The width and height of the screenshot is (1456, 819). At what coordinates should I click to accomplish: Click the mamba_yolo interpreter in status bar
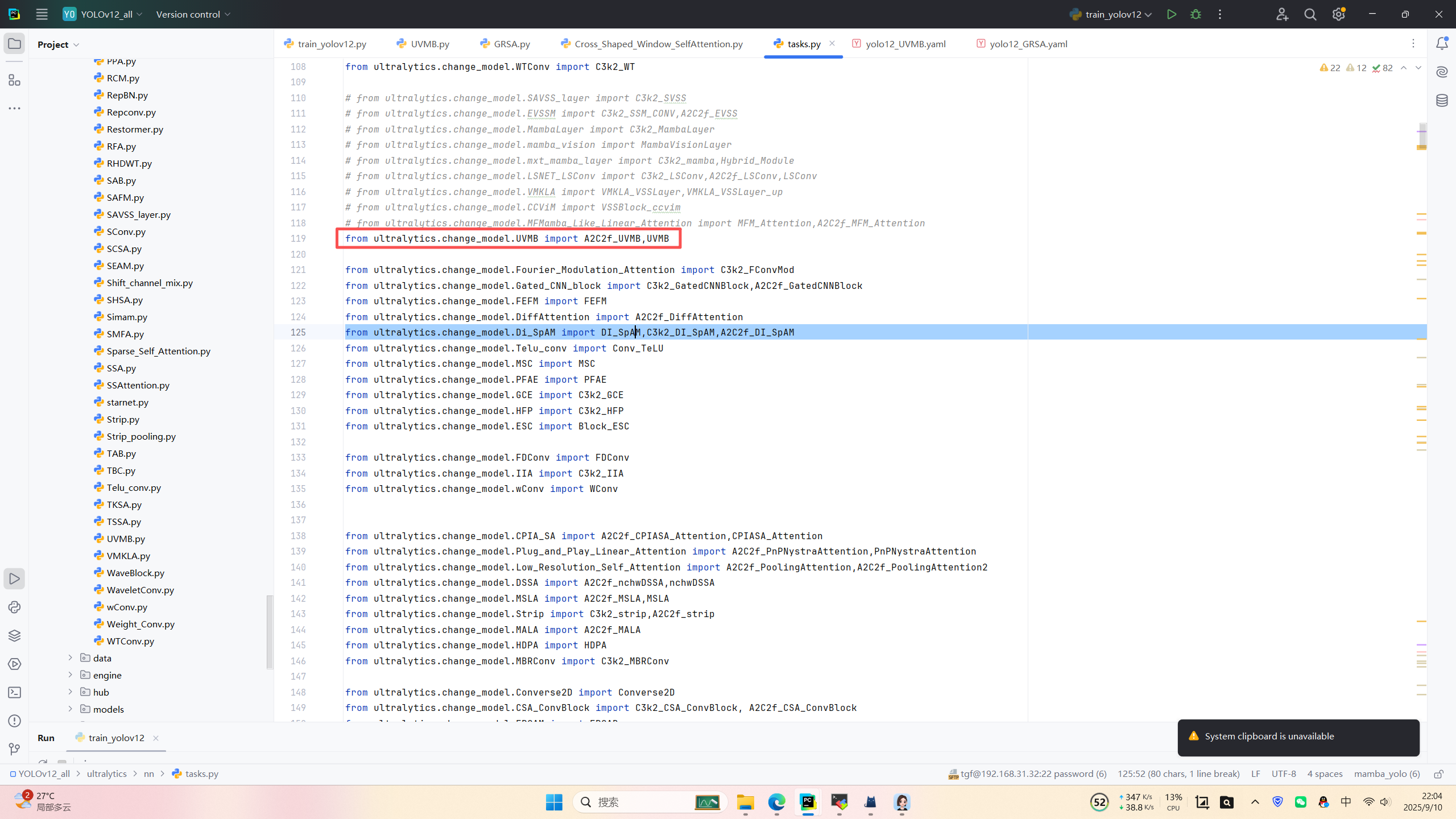point(1387,774)
